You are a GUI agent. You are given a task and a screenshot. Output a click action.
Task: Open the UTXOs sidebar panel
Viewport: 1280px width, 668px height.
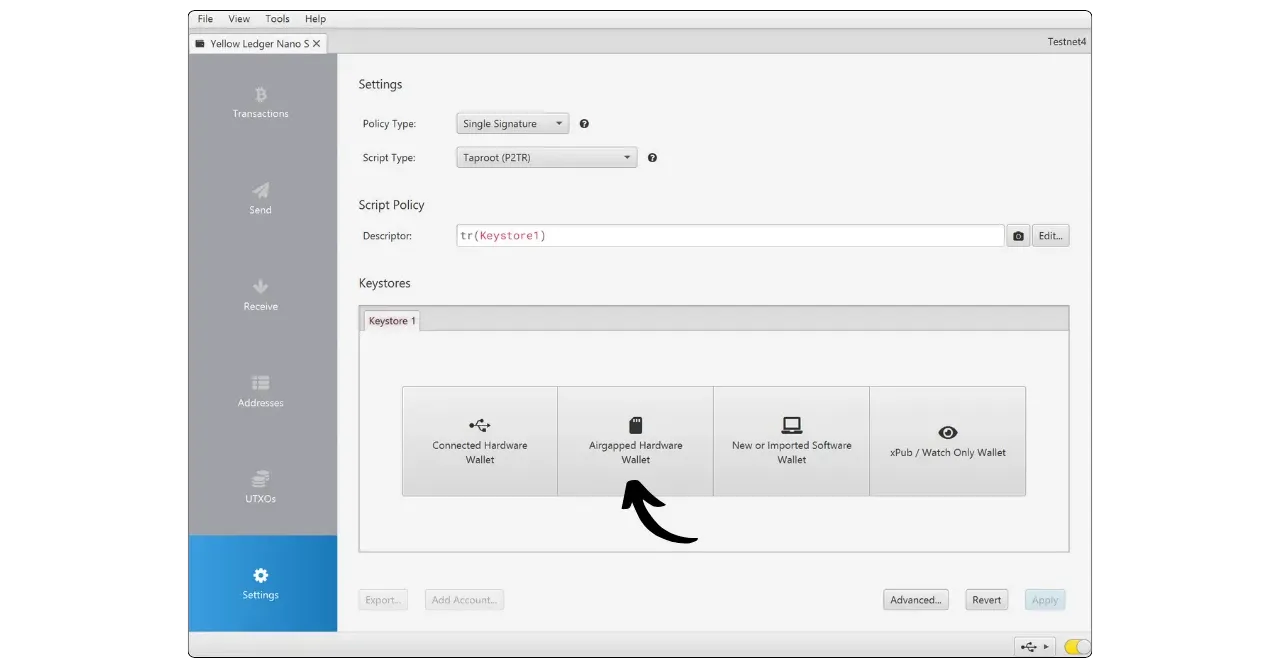click(260, 487)
